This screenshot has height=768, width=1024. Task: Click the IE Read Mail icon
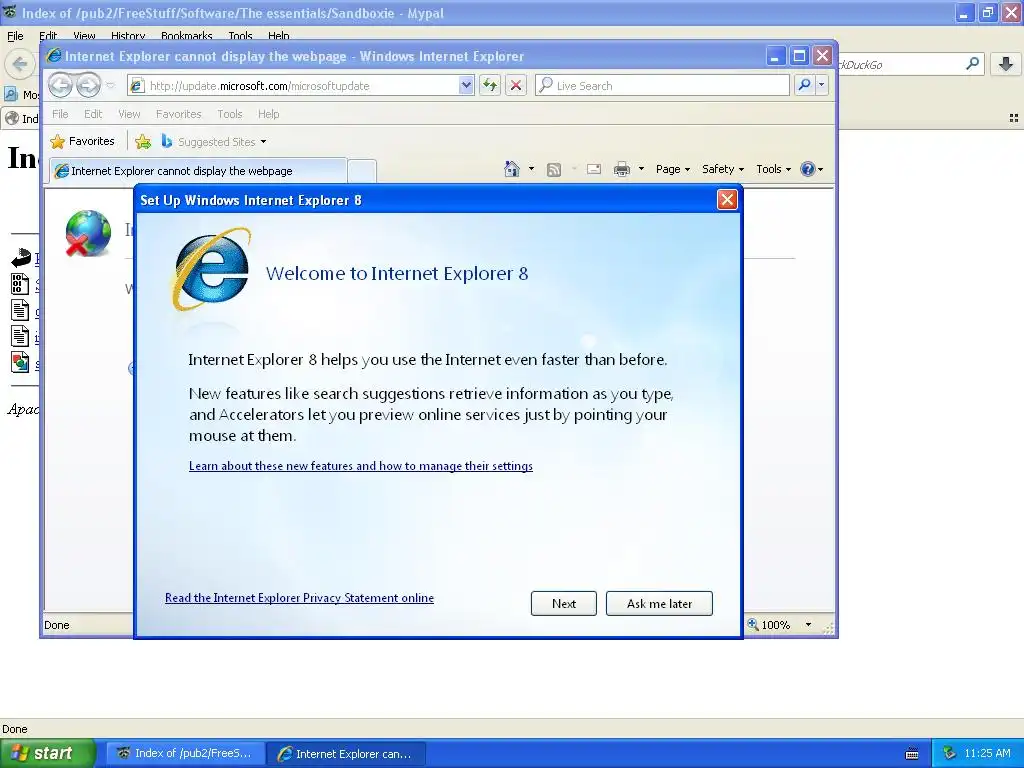tap(594, 169)
